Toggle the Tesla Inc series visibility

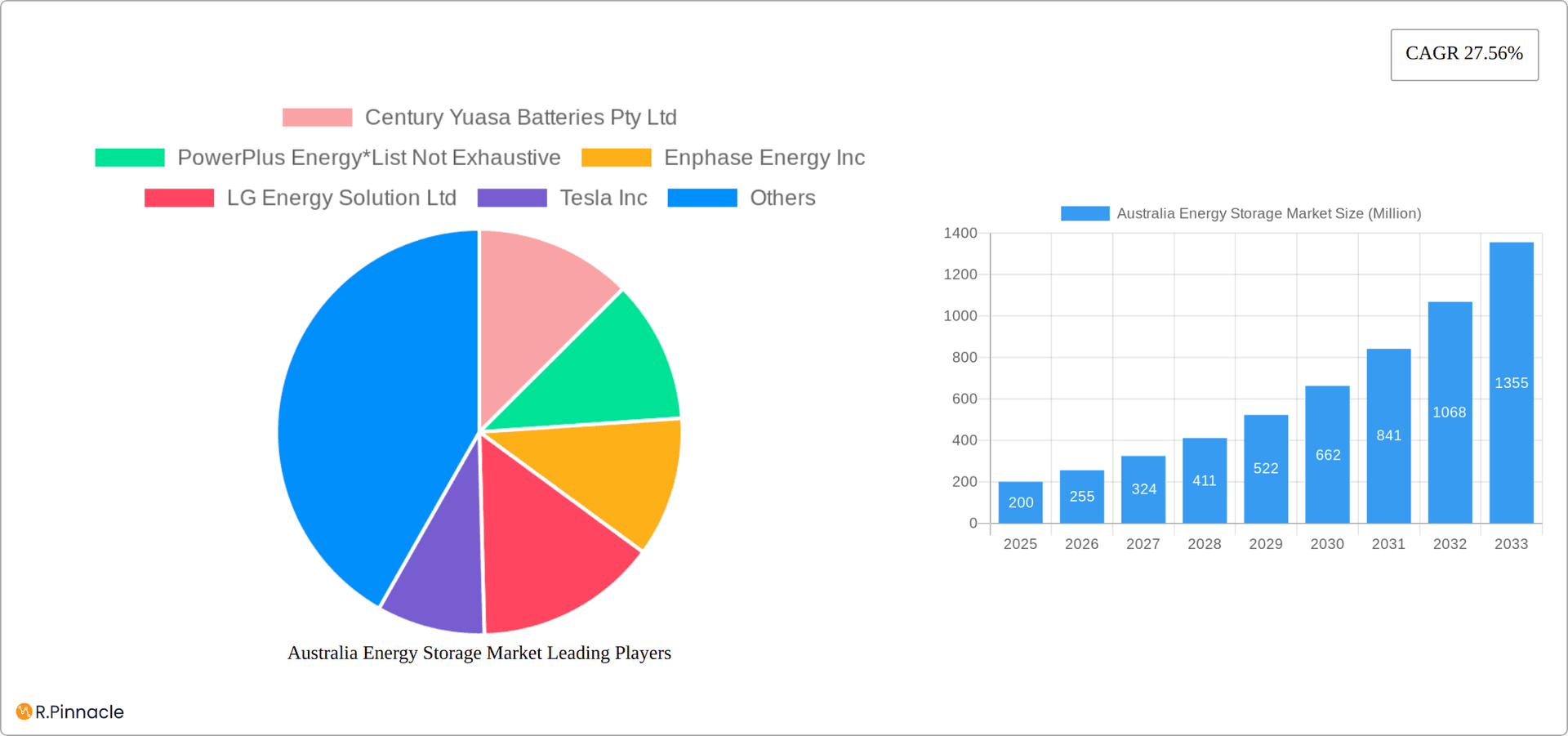click(x=602, y=198)
